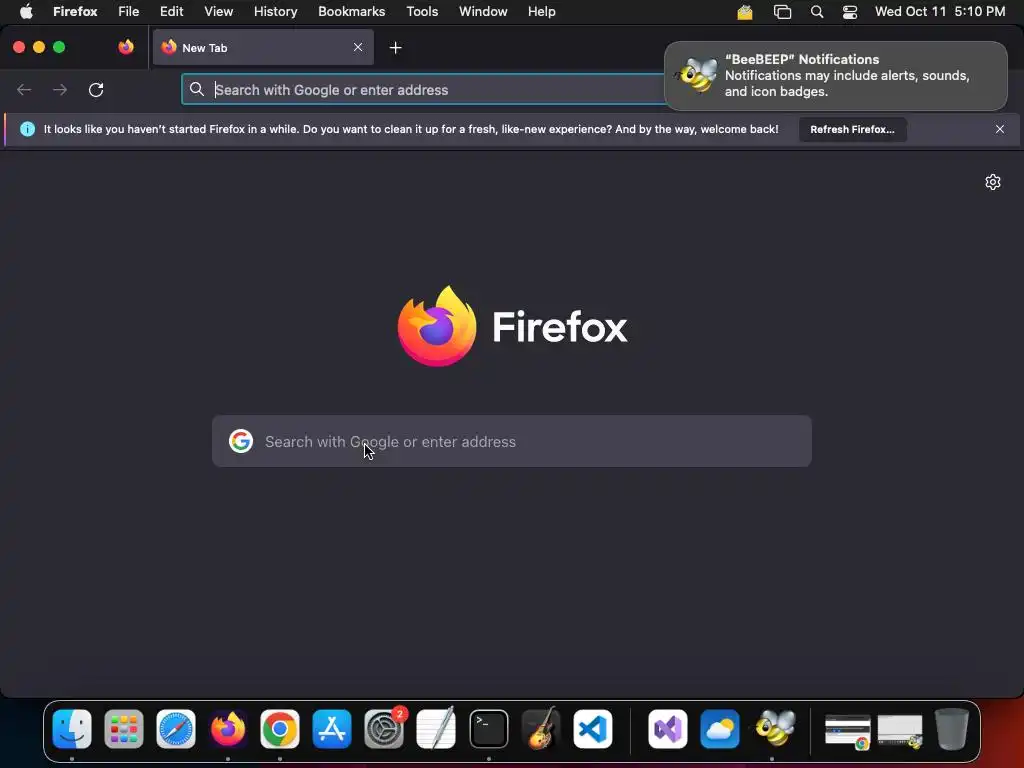Go back with the back arrow
Screen dimensions: 1024x768
click(x=24, y=89)
